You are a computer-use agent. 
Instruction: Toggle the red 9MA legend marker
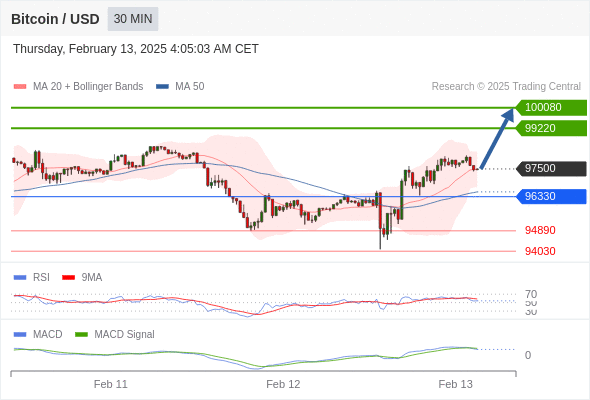point(68,278)
